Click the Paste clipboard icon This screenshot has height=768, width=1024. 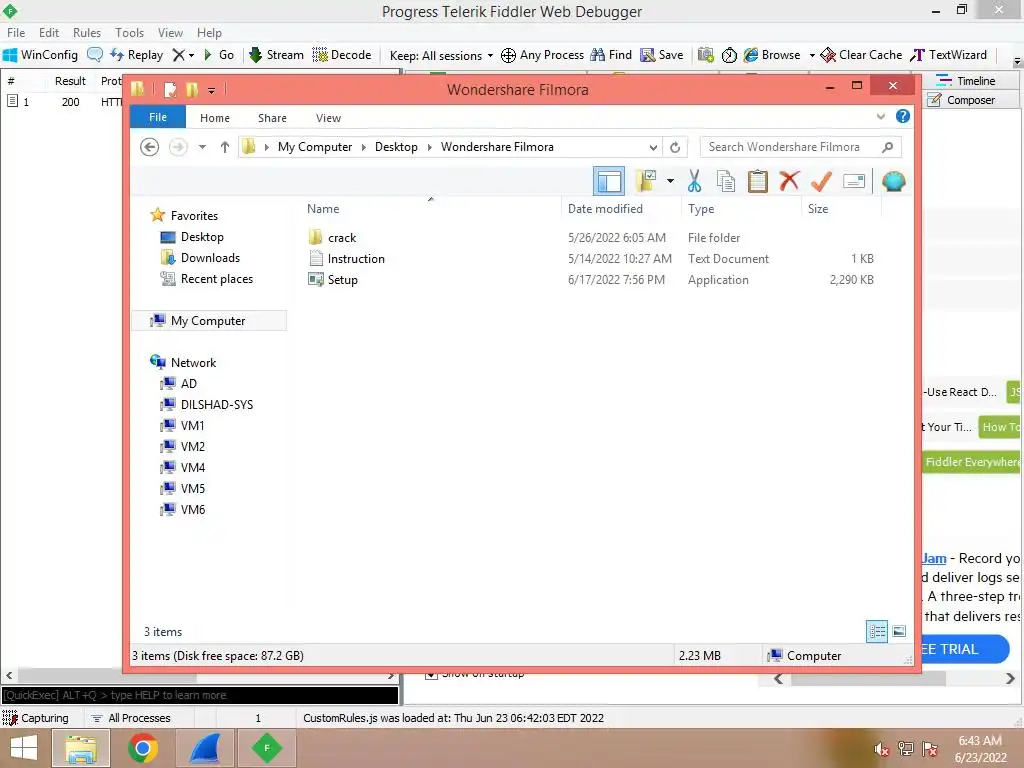tap(758, 181)
